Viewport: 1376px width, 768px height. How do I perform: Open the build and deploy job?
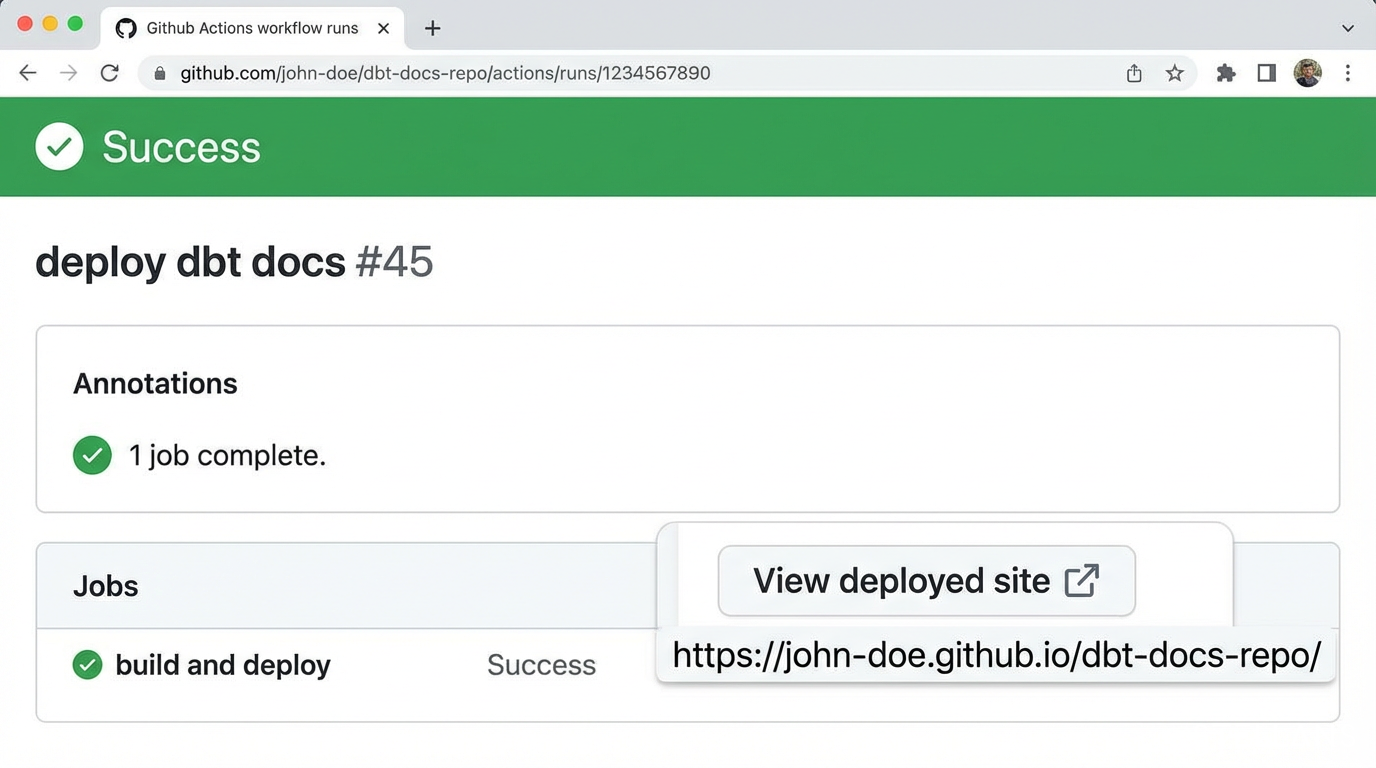pos(223,665)
